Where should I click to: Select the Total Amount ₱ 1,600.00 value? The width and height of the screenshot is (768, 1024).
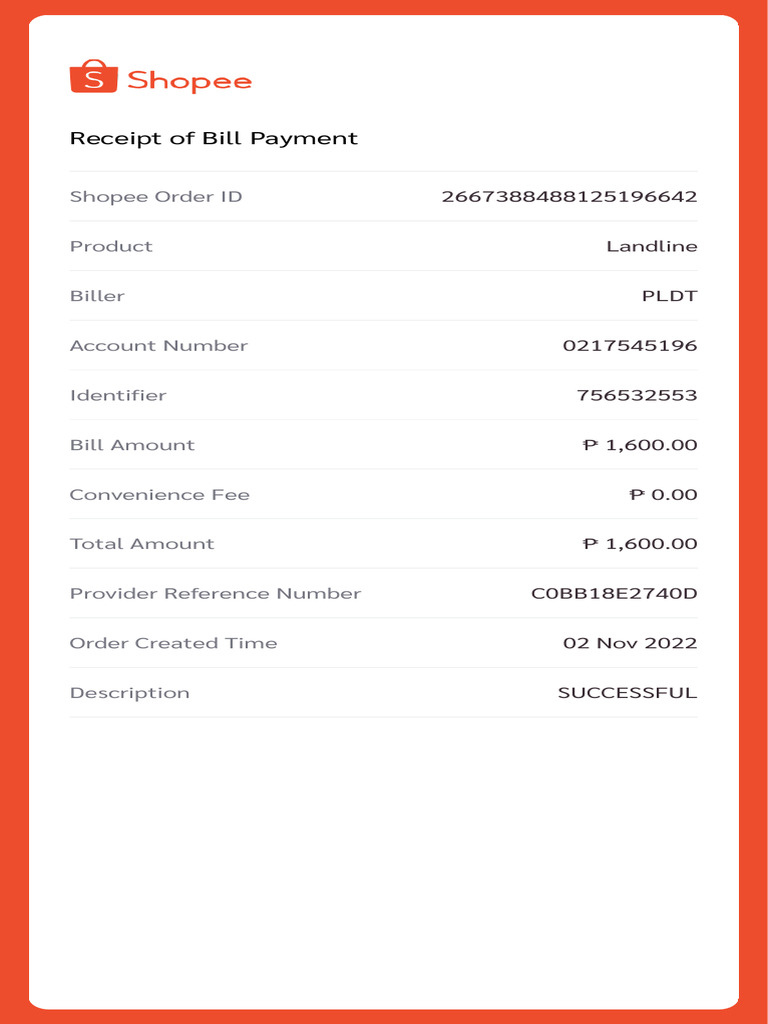[640, 543]
